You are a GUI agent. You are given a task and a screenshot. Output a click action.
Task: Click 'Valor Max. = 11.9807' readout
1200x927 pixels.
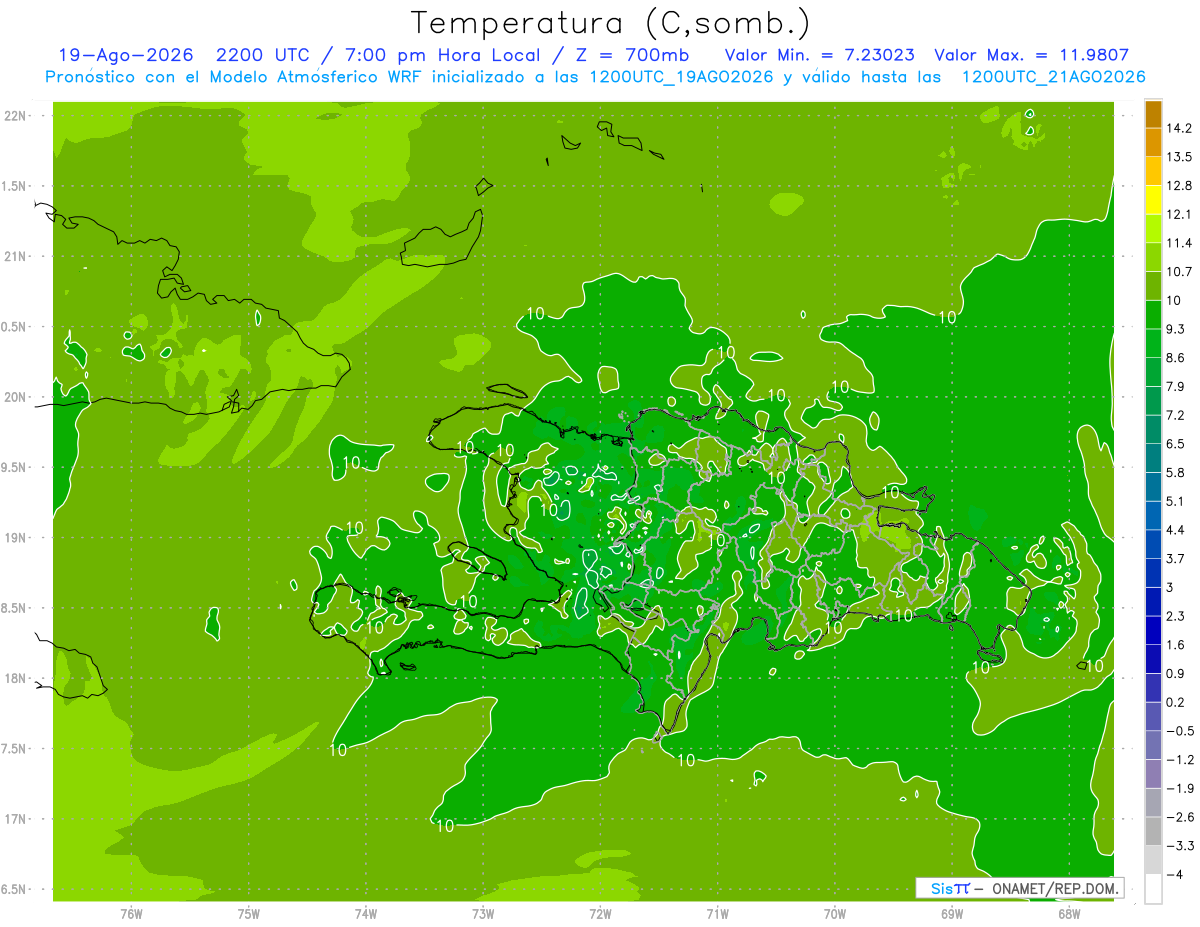[1031, 55]
